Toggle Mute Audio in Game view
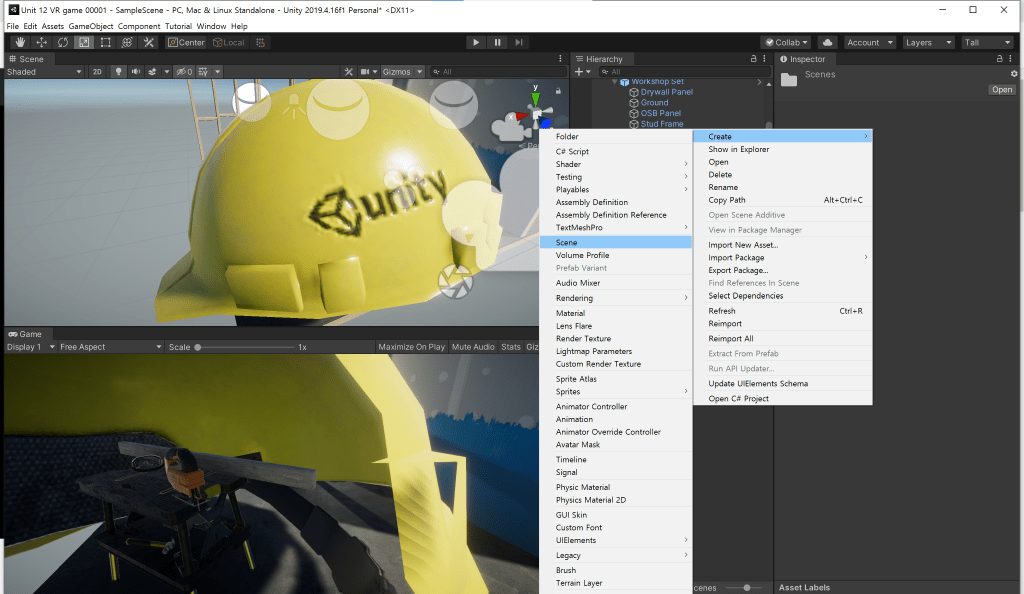Viewport: 1024px width, 594px height. pos(473,347)
